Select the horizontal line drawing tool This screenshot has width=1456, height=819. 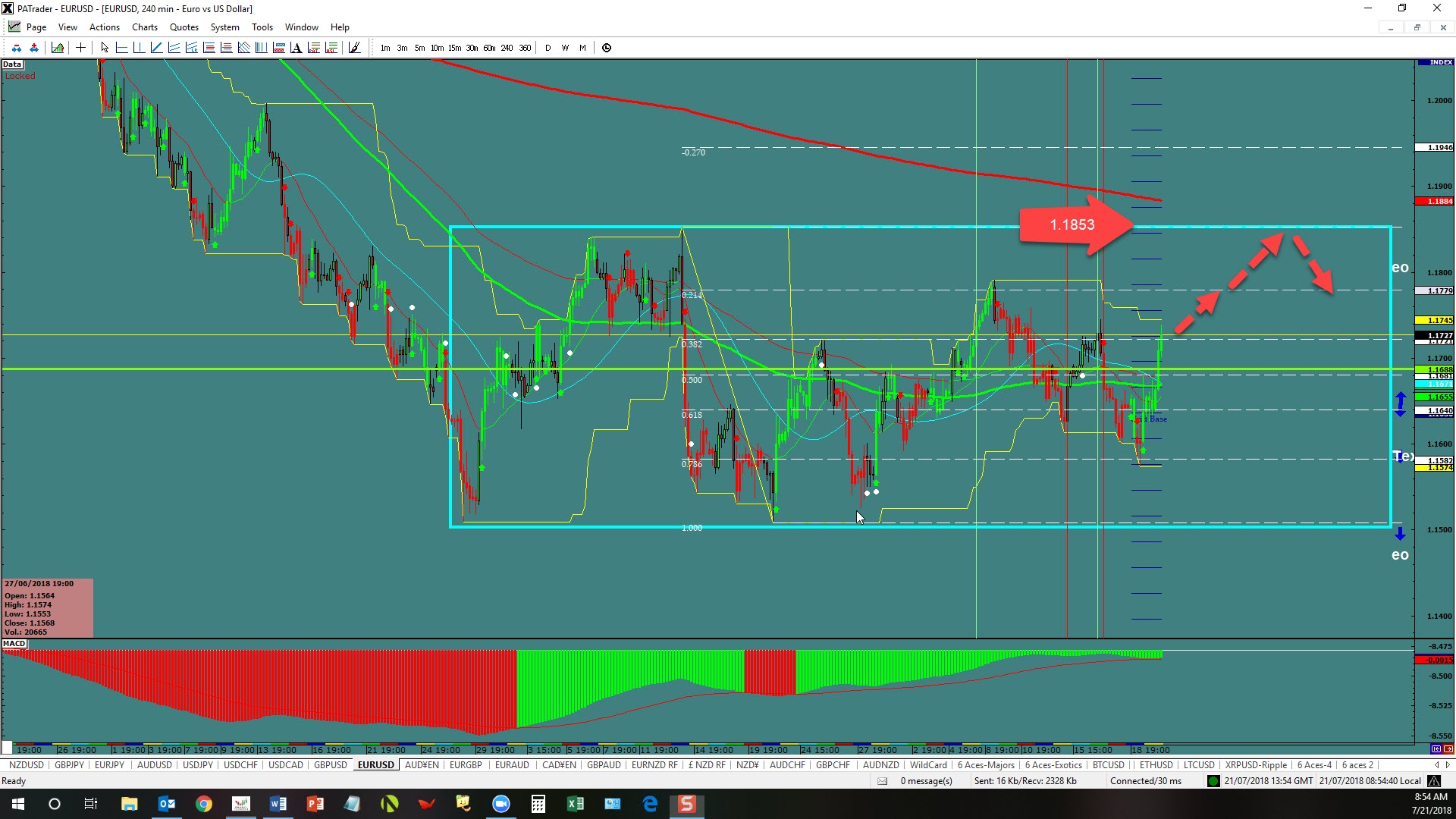pyautogui.click(x=122, y=48)
